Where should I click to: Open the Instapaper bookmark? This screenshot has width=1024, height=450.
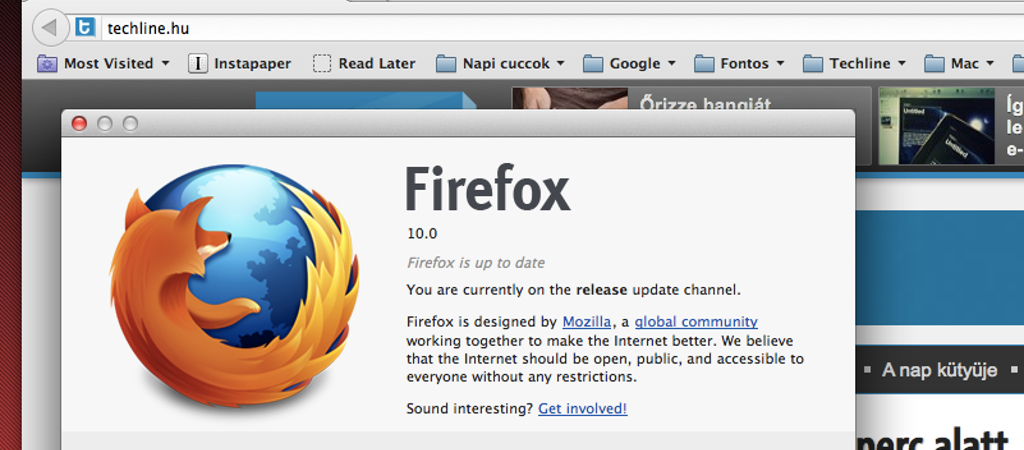pyautogui.click(x=239, y=63)
